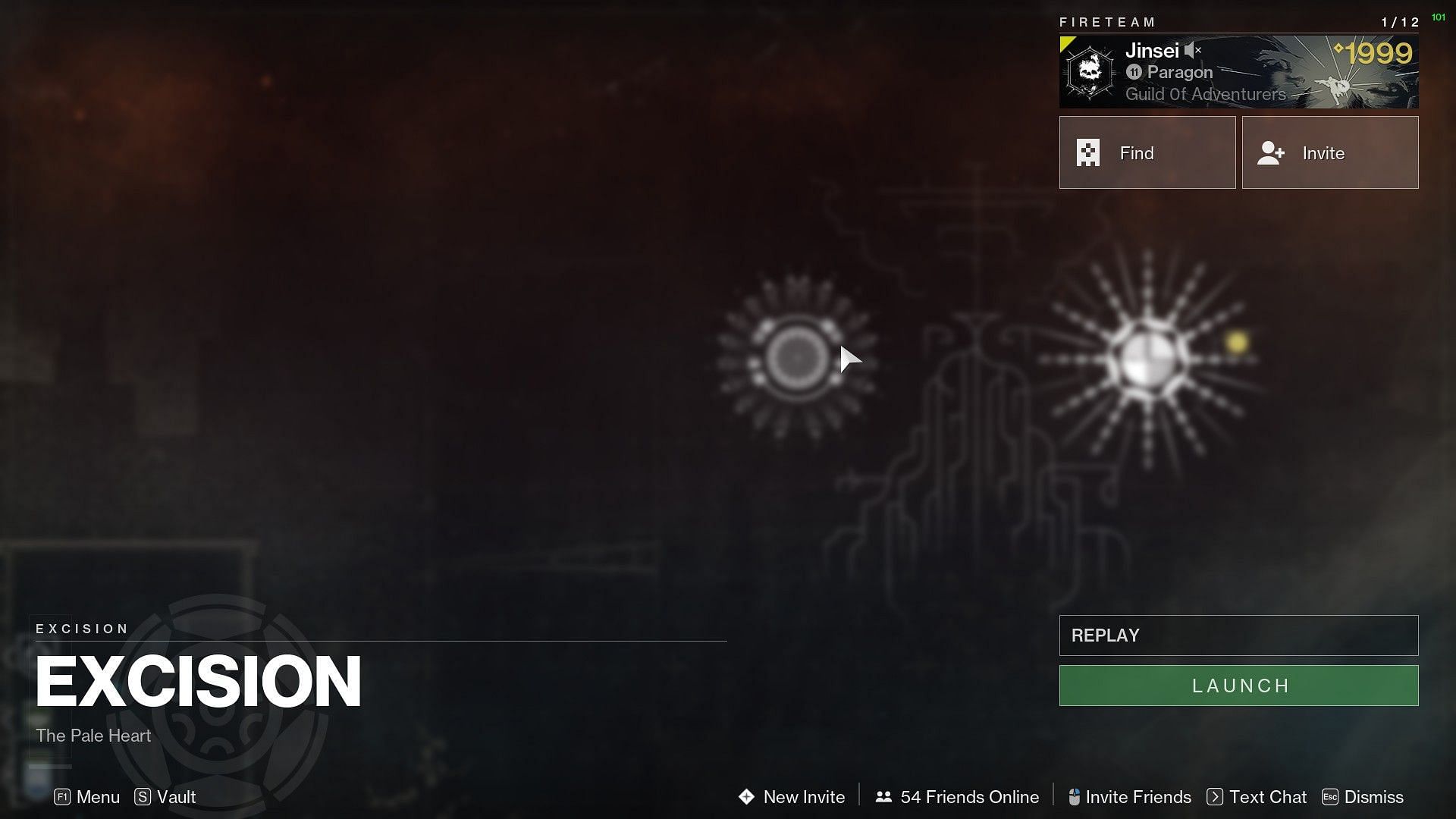Click the Find fireteam member icon
Screen dimensions: 1456x819
pyautogui.click(x=1088, y=152)
